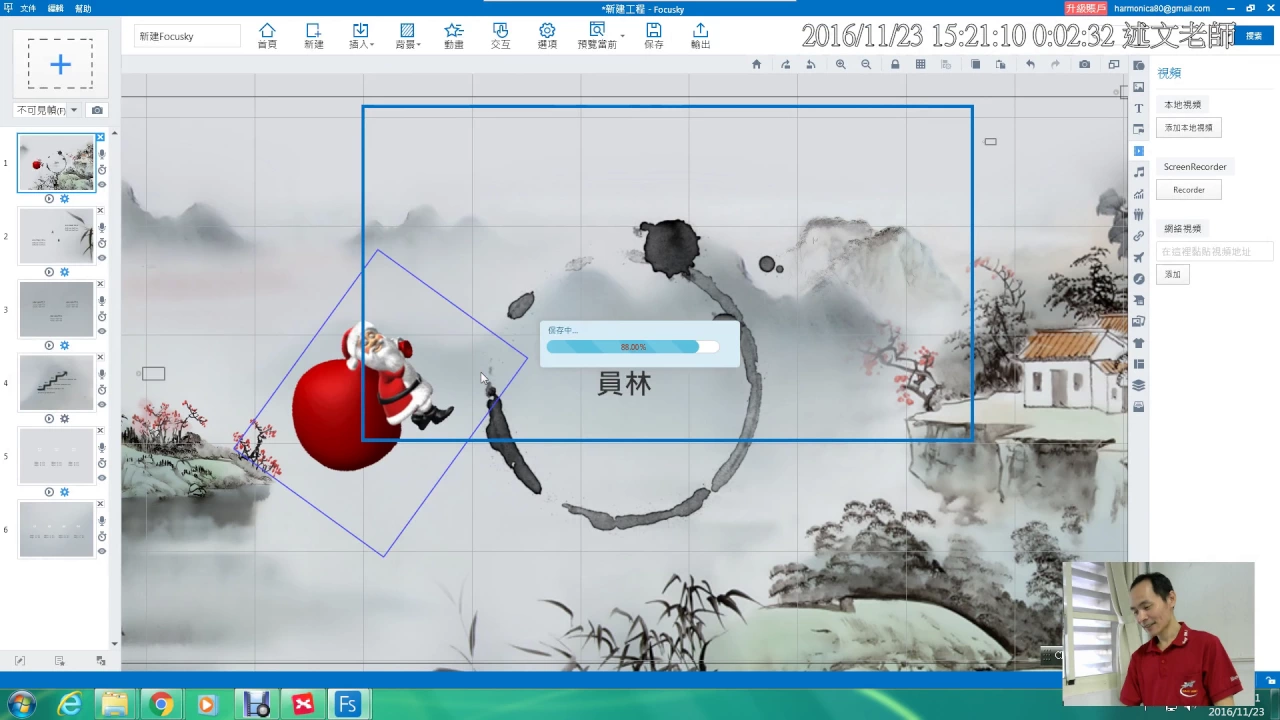Click 添加本地視頻 add local video button
Image resolution: width=1280 pixels, height=720 pixels.
click(1189, 128)
